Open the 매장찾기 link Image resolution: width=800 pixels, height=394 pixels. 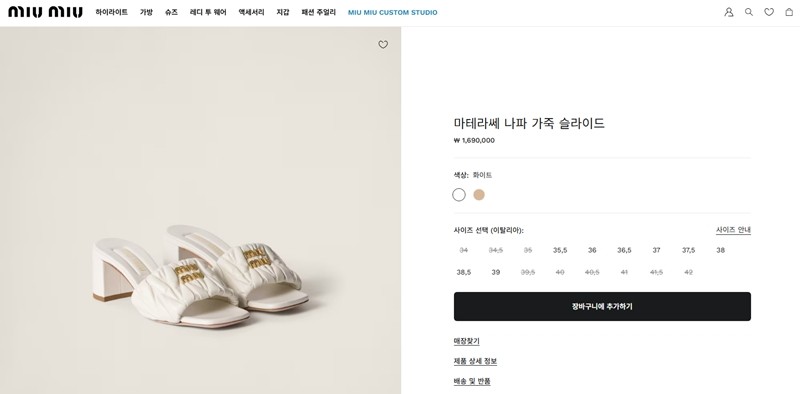(466, 341)
